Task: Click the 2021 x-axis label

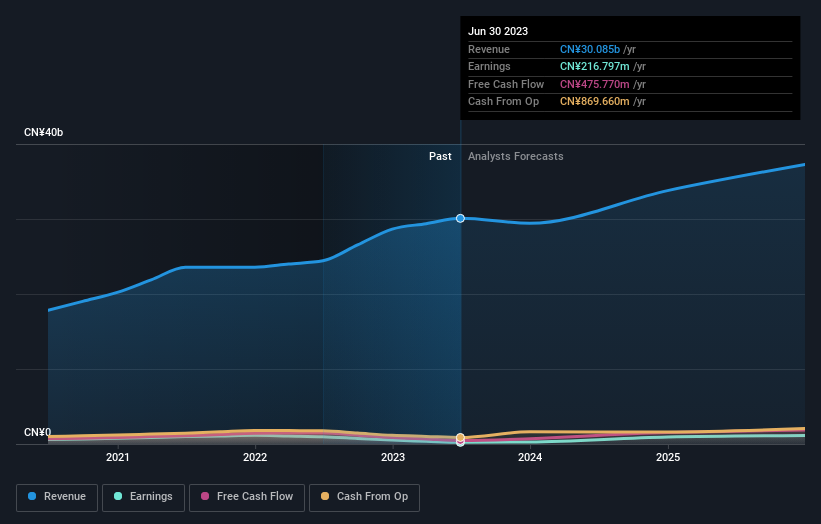Action: (x=118, y=458)
